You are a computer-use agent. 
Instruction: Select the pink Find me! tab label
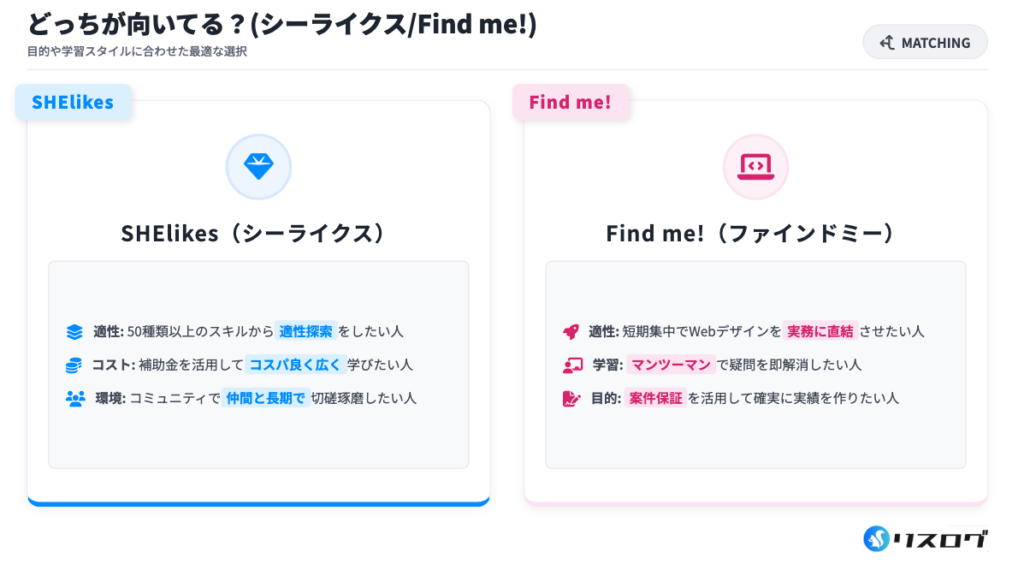[570, 102]
